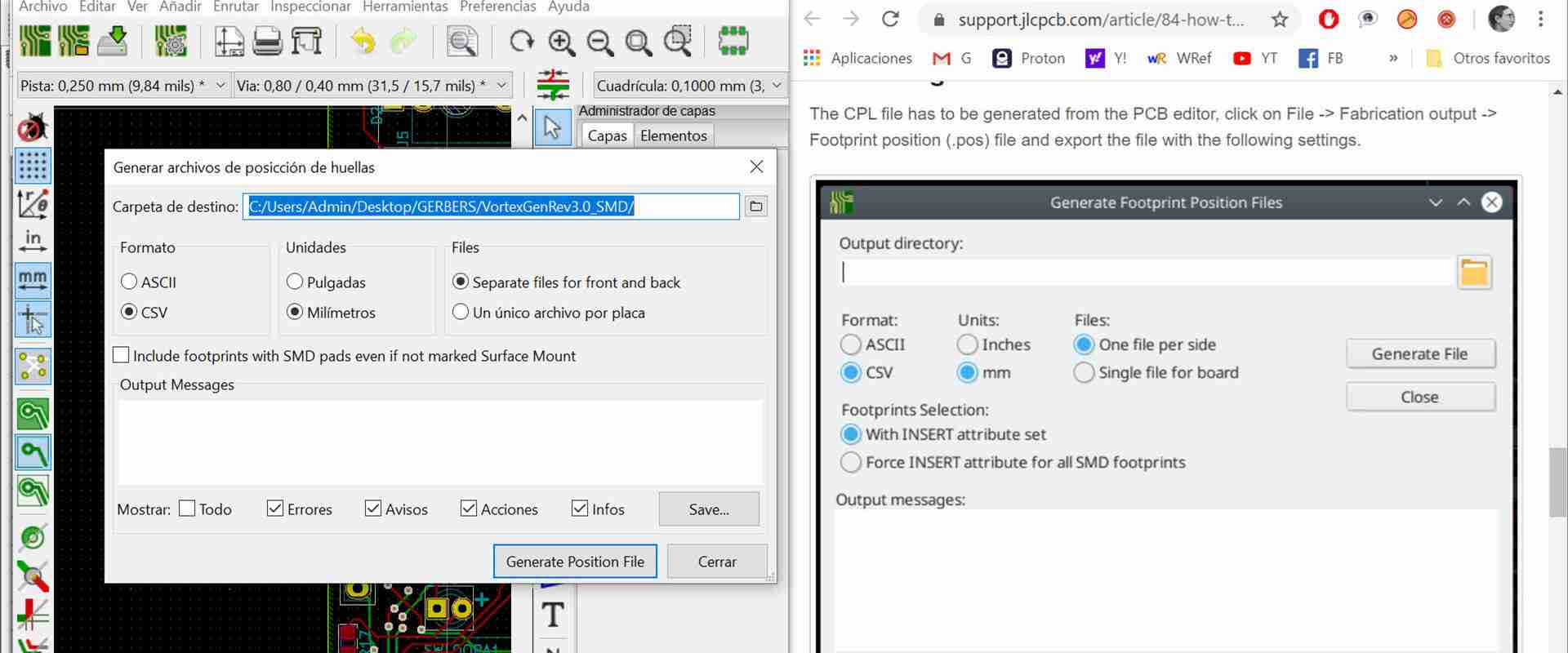The width and height of the screenshot is (1568, 653).
Task: Click the Carpeta de destino path field
Action: tap(490, 207)
